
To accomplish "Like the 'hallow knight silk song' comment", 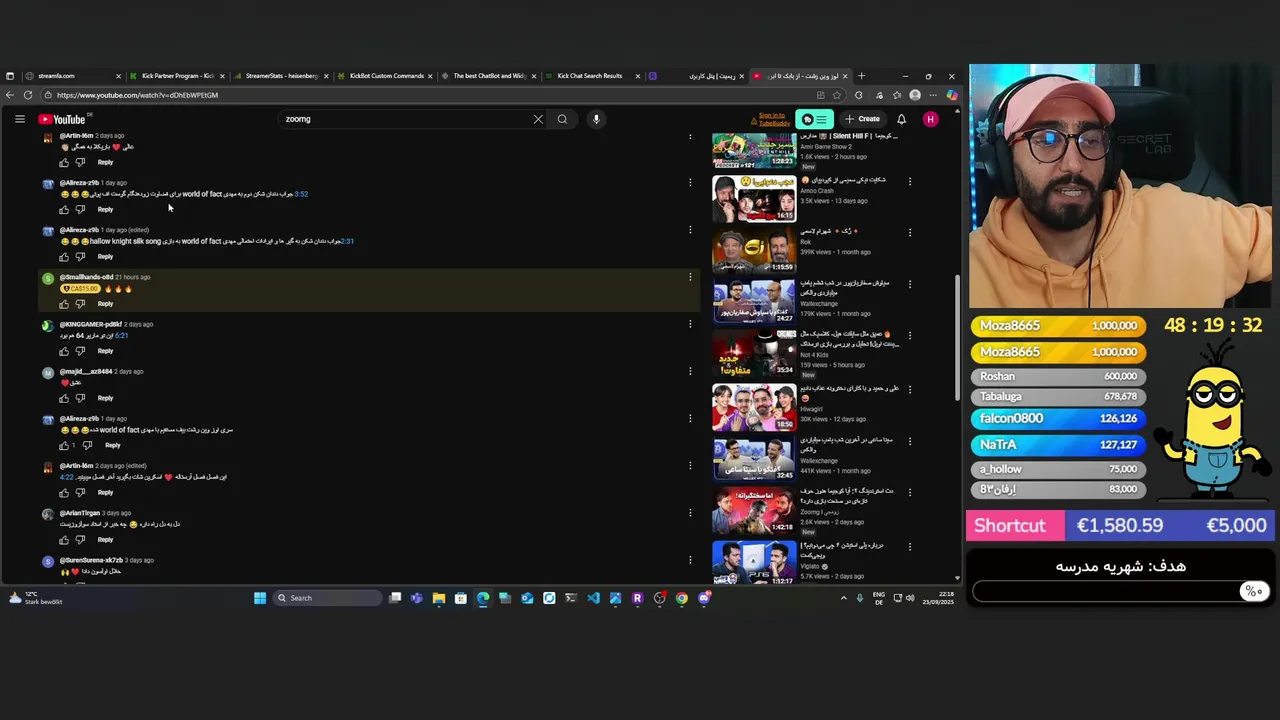I will tap(64, 256).
